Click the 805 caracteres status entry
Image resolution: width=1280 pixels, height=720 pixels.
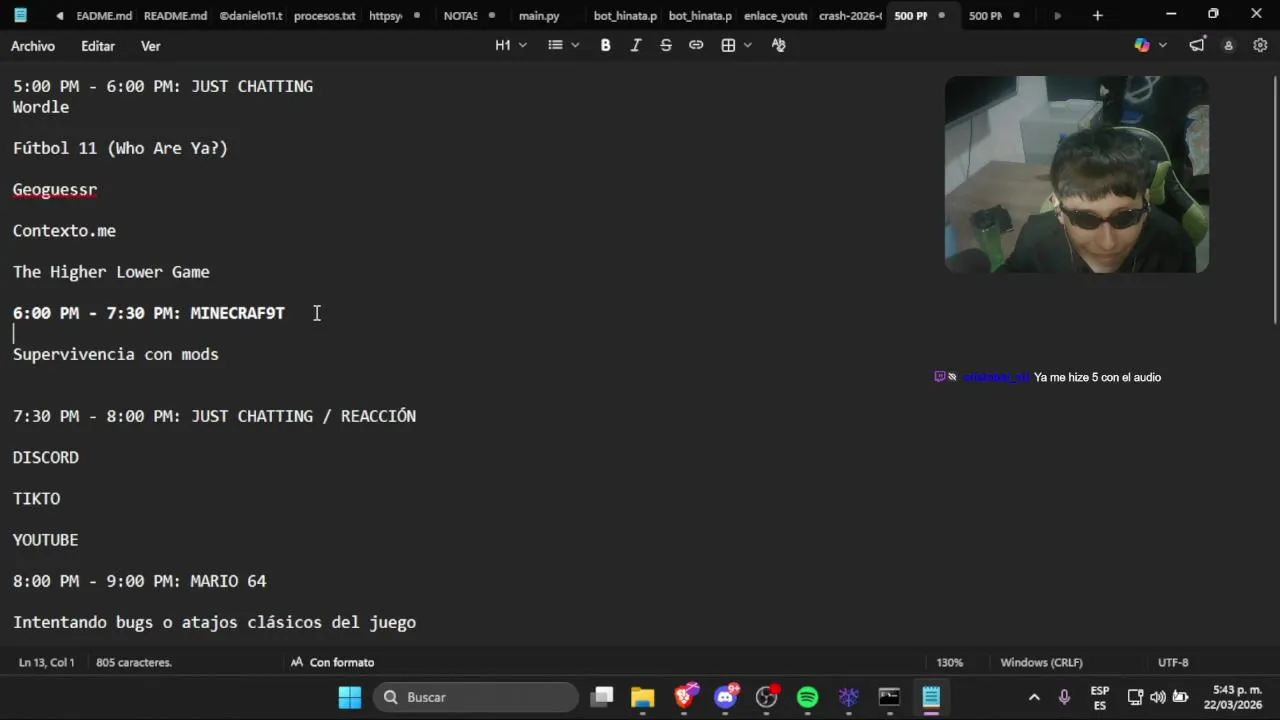point(134,662)
